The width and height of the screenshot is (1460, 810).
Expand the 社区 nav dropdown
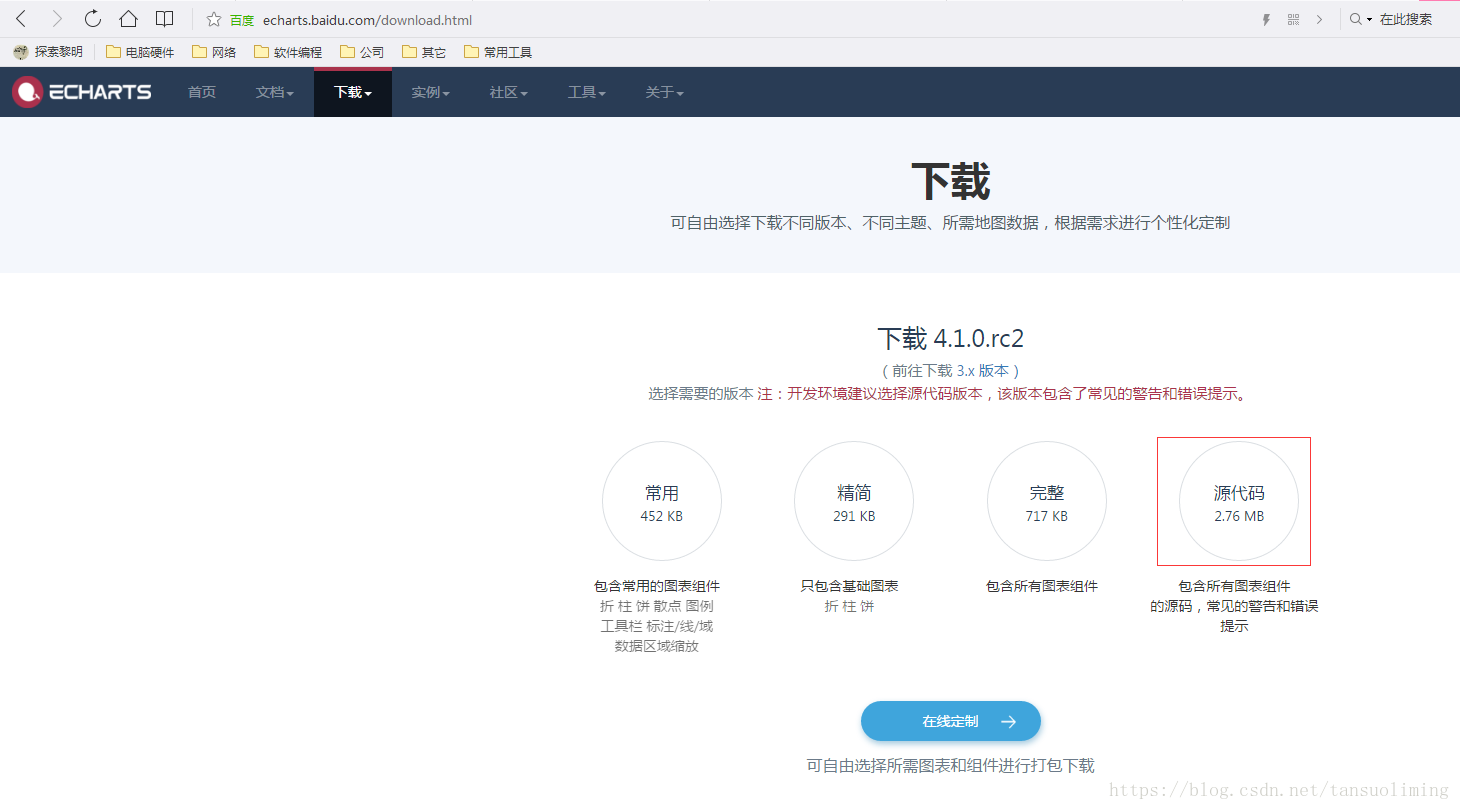509,92
